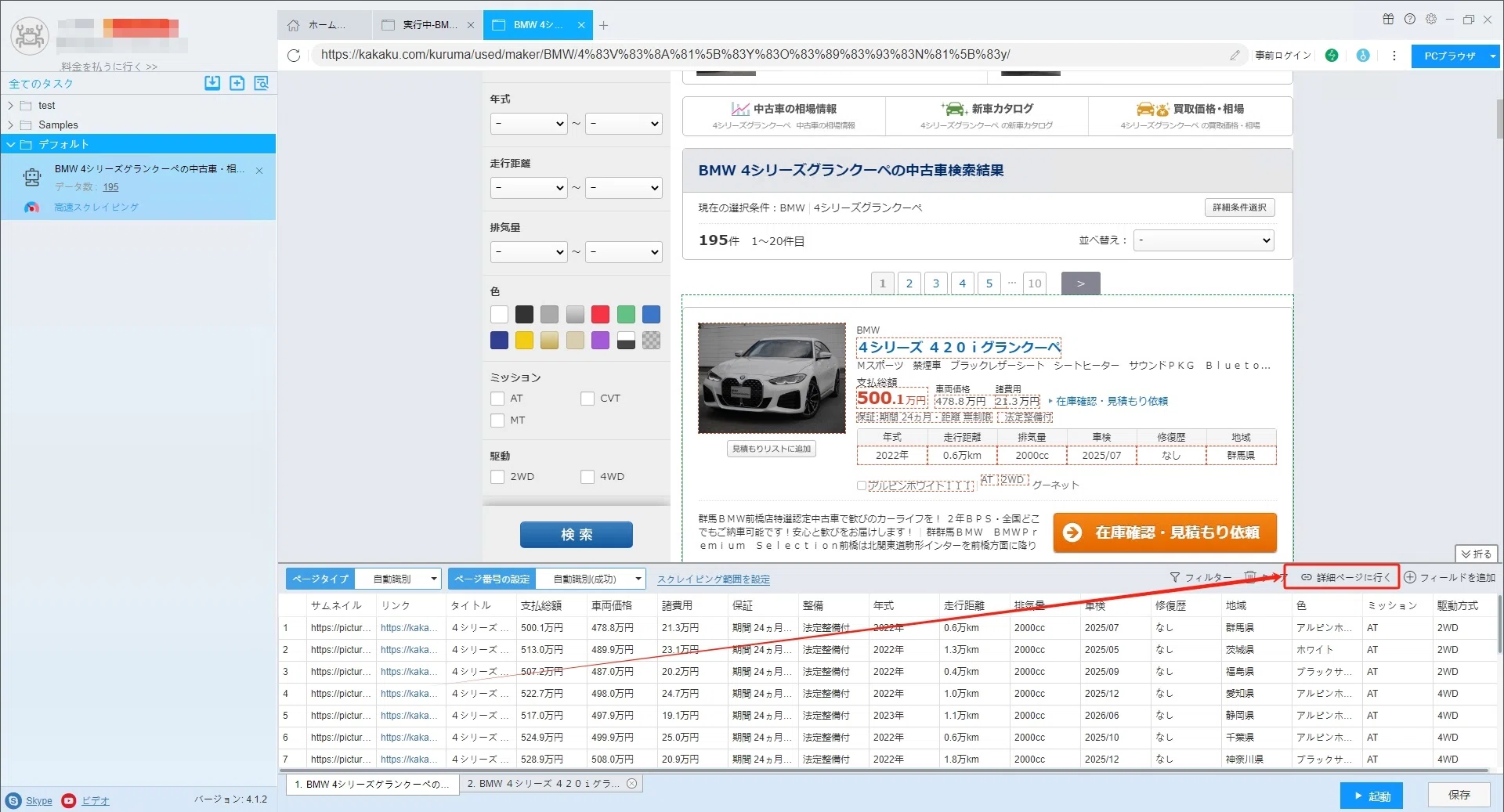The width and height of the screenshot is (1504, 812).
Task: Switch to the 実行中-BM... tab
Action: click(428, 25)
